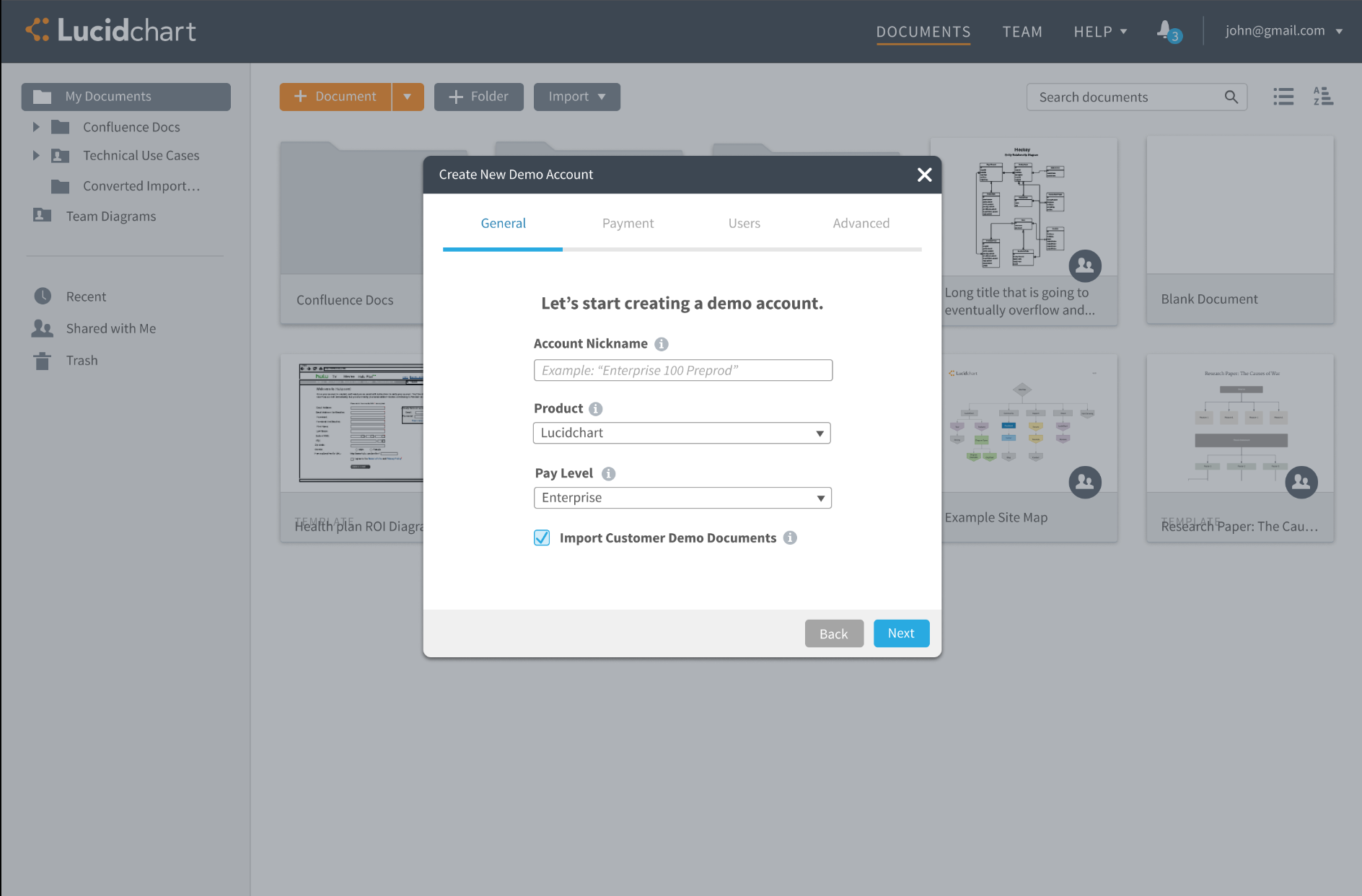Click the Back button
The width and height of the screenshot is (1362, 896).
point(834,633)
